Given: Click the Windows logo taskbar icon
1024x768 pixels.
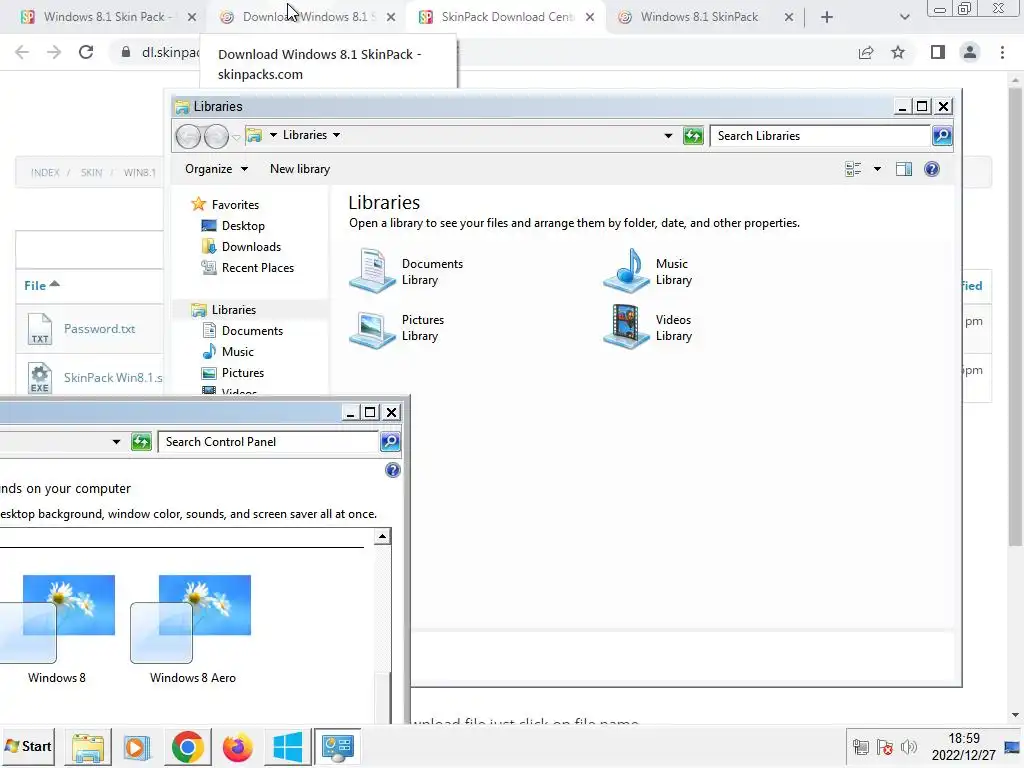Looking at the screenshot, I should (287, 747).
